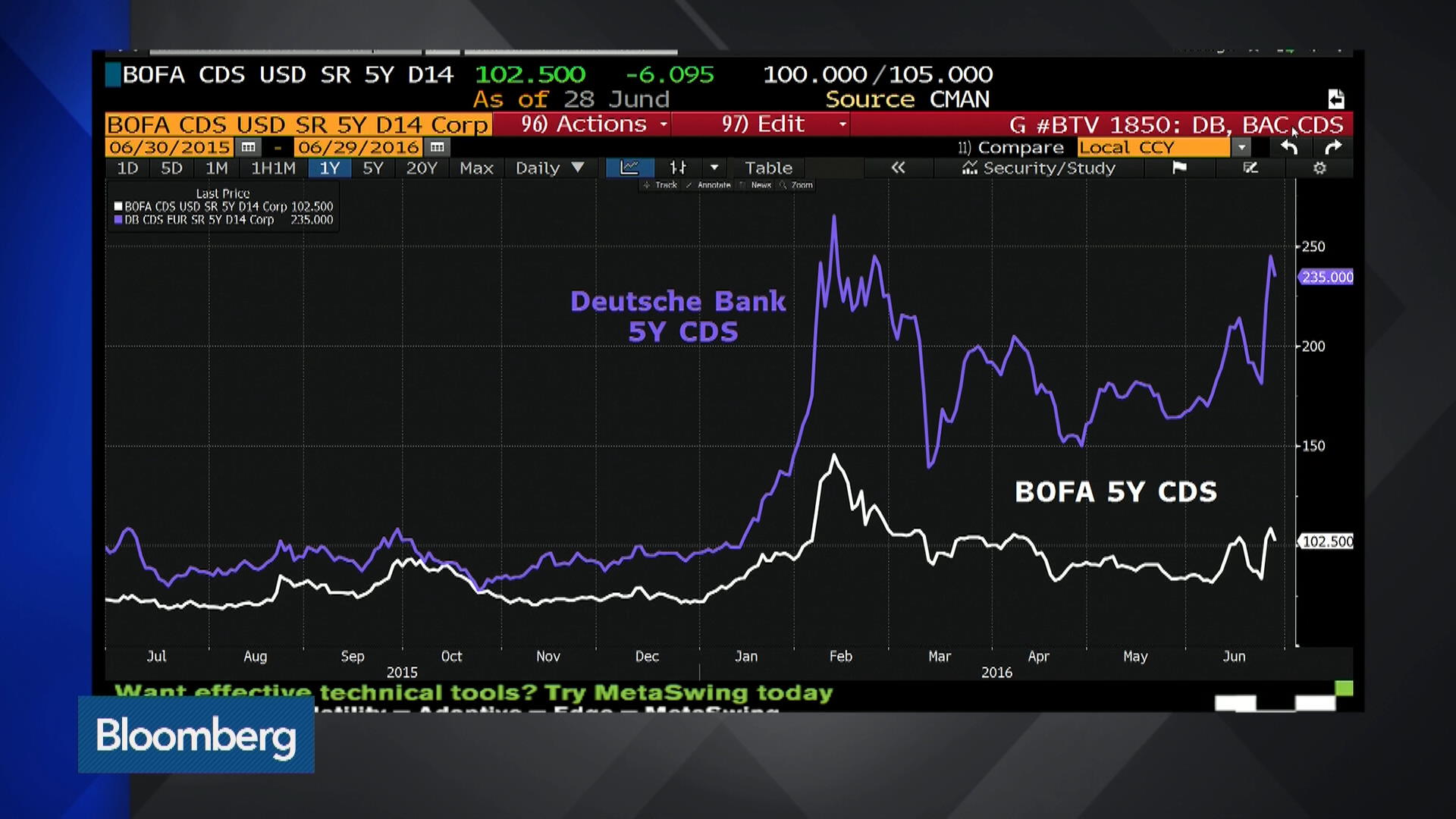Image resolution: width=1456 pixels, height=819 pixels.
Task: Select 1M time range tab
Action: tap(216, 168)
